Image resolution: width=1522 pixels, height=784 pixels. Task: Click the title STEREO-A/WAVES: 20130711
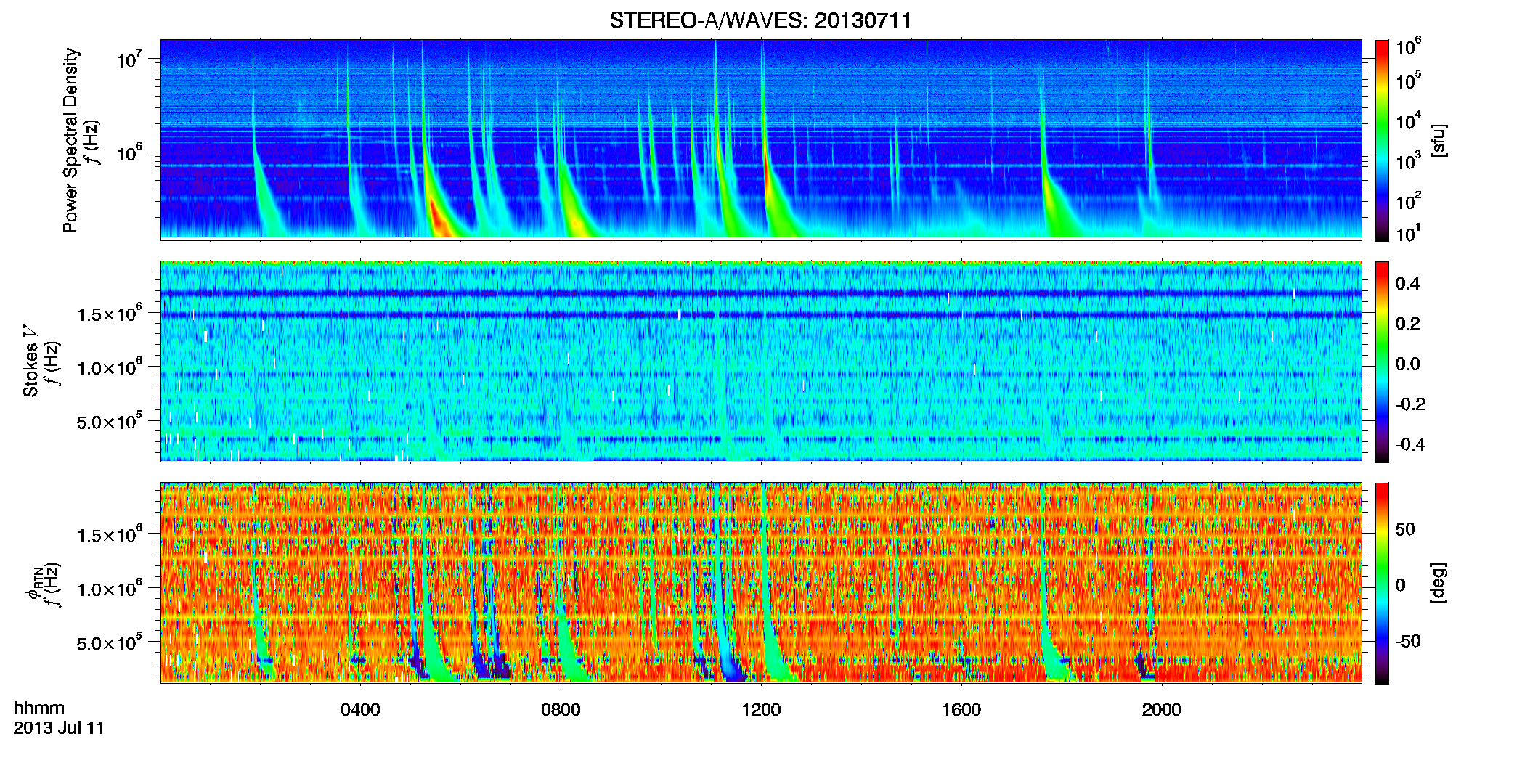pos(760,20)
